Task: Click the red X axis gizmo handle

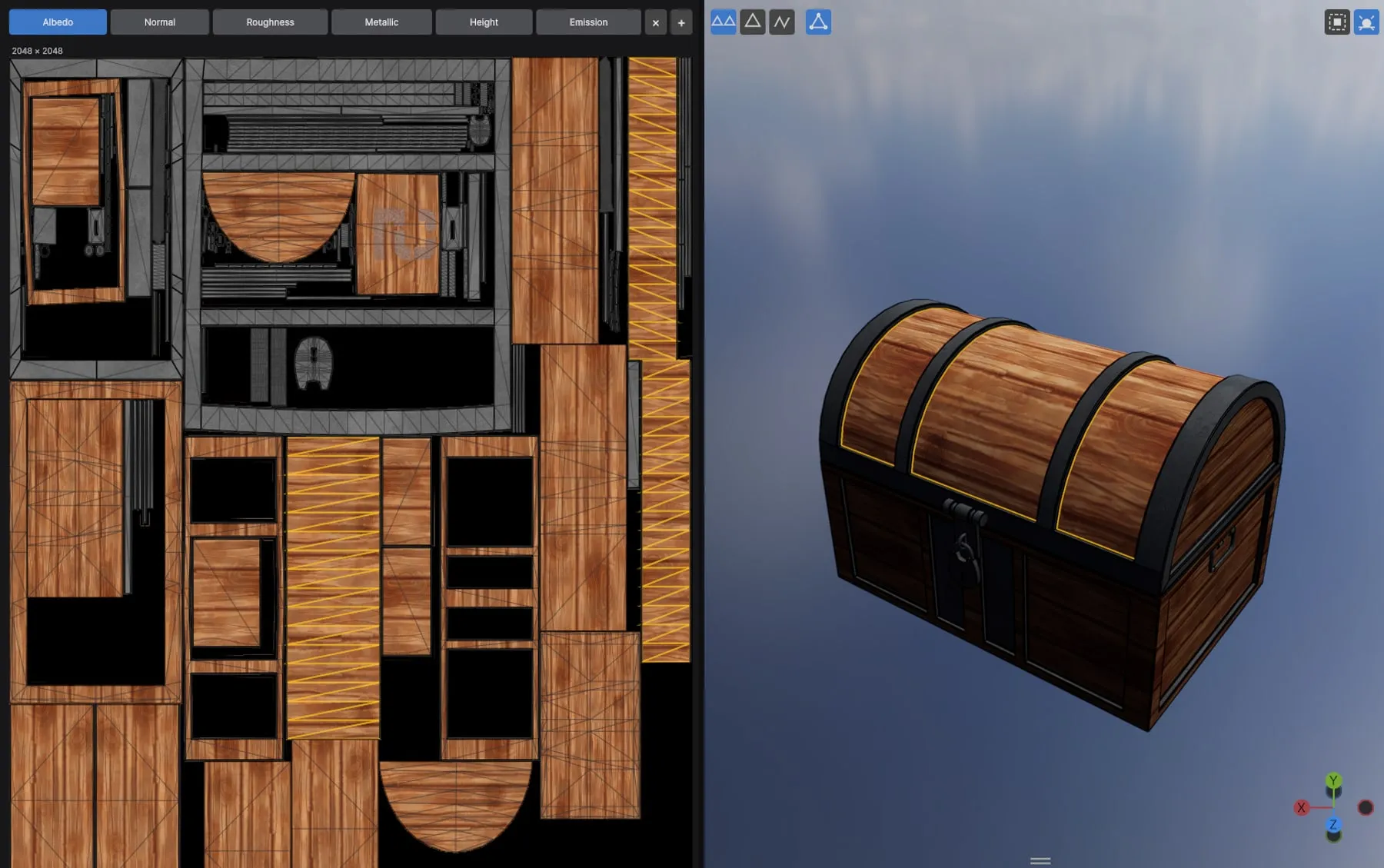Action: point(1301,807)
